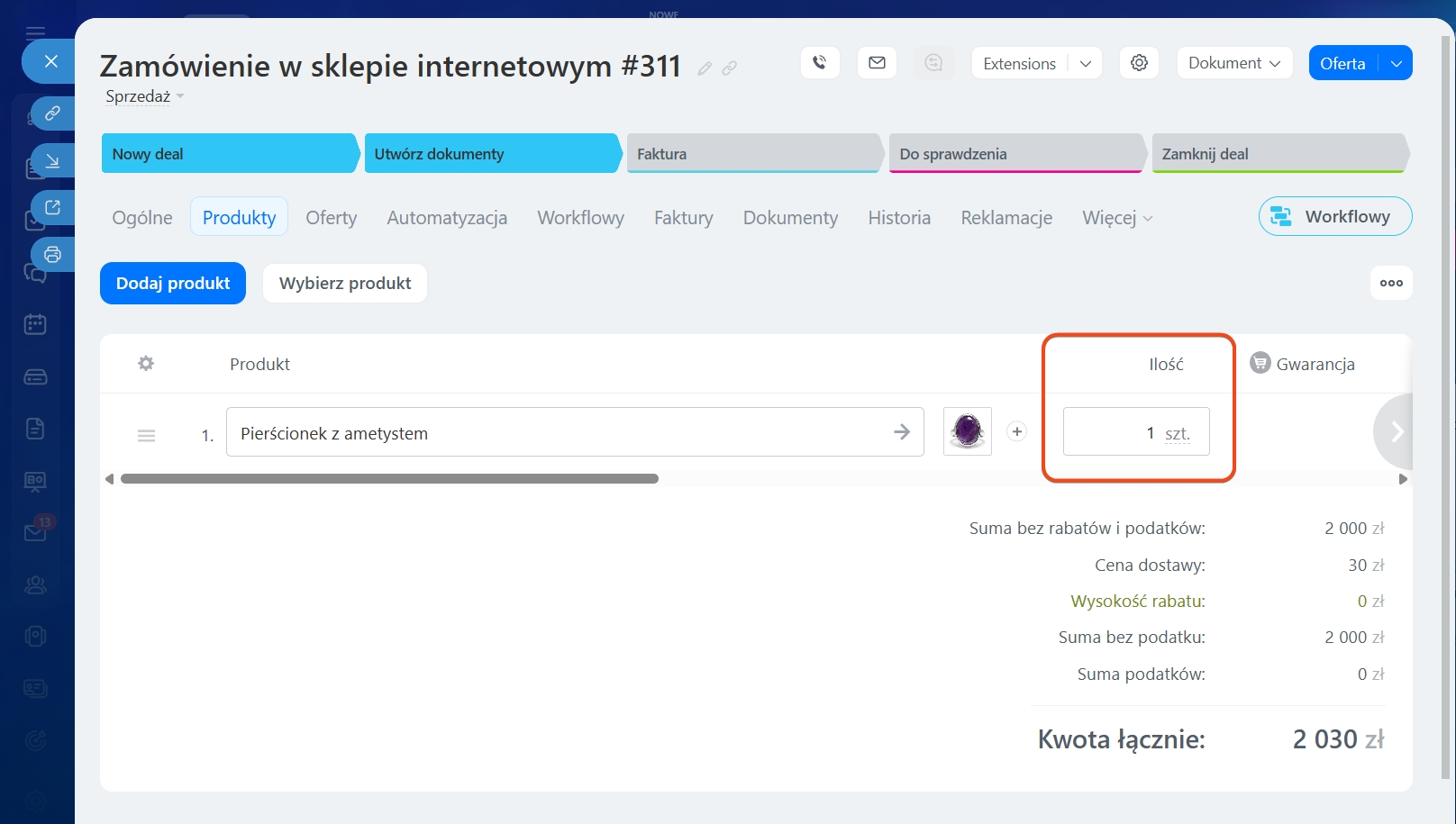Image resolution: width=1456 pixels, height=824 pixels.
Task: Click the settings gear button in header
Action: point(1139,63)
